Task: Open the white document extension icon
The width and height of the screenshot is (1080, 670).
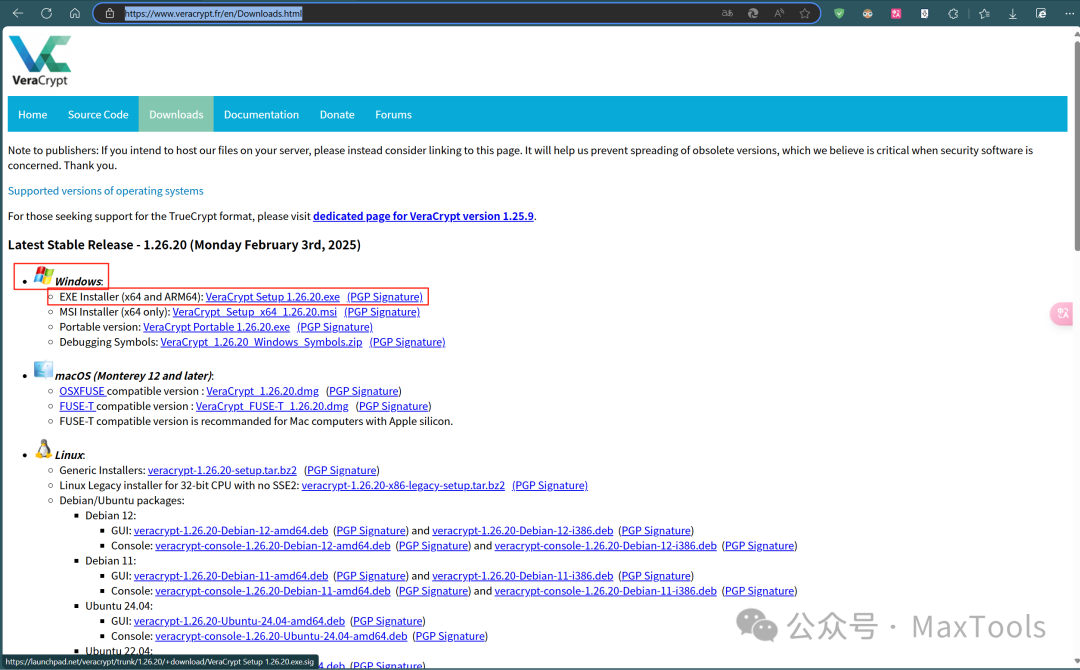Action: click(924, 13)
